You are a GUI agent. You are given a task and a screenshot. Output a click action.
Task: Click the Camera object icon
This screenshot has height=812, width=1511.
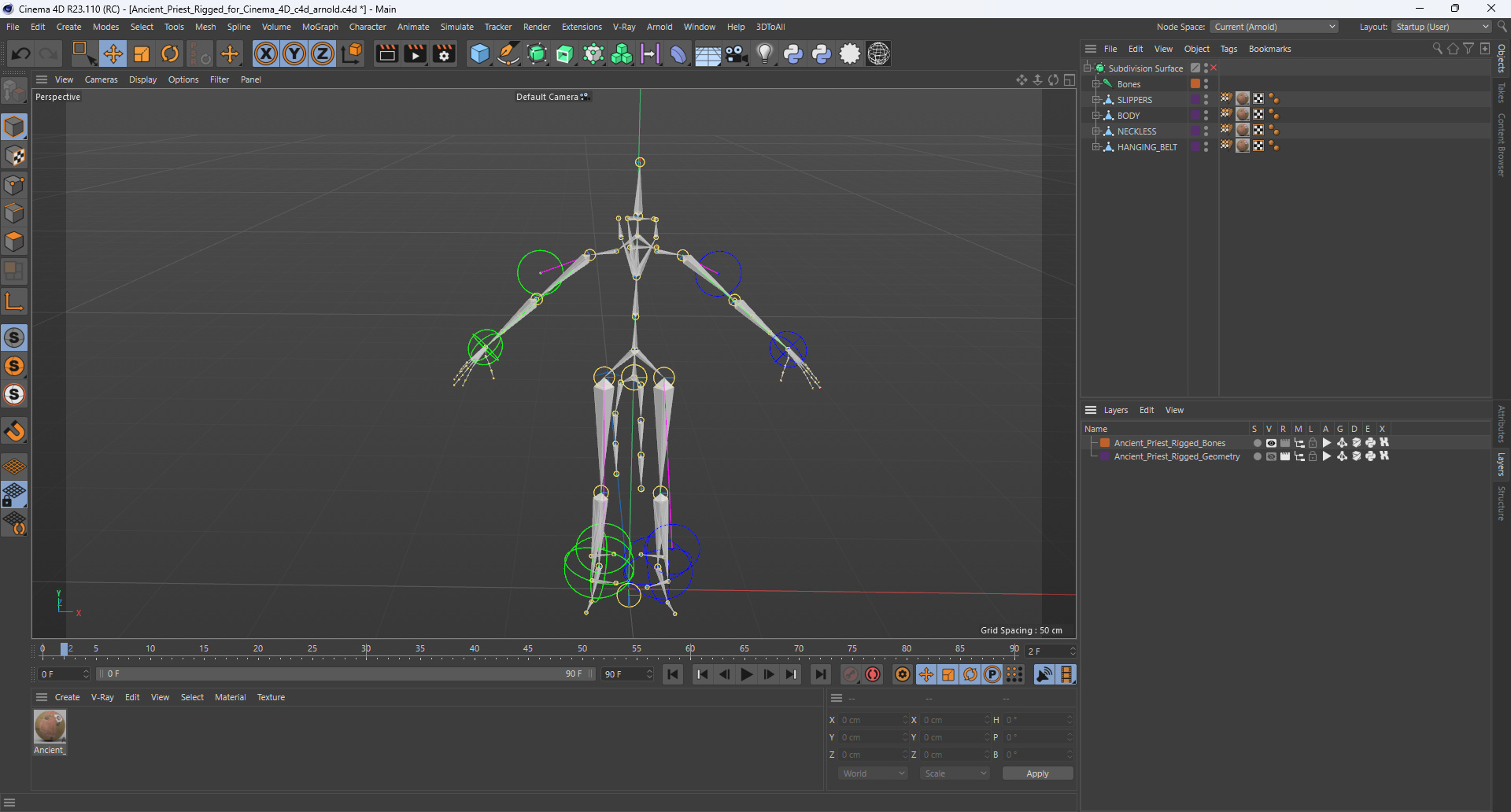(x=737, y=54)
